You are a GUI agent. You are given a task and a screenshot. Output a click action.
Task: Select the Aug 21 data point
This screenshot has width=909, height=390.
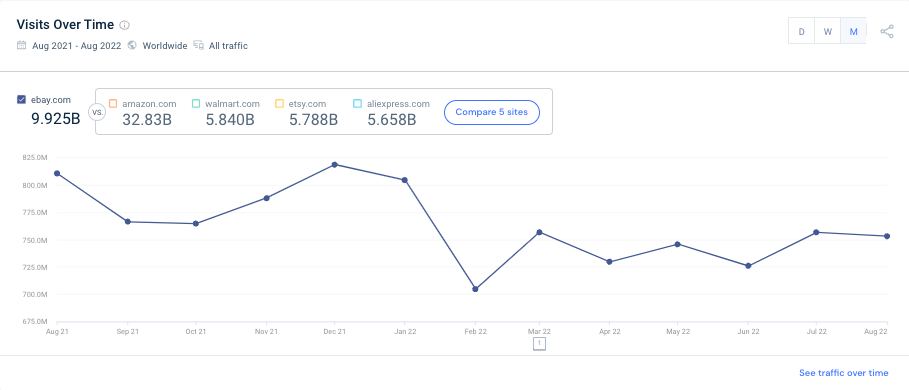[x=57, y=173]
